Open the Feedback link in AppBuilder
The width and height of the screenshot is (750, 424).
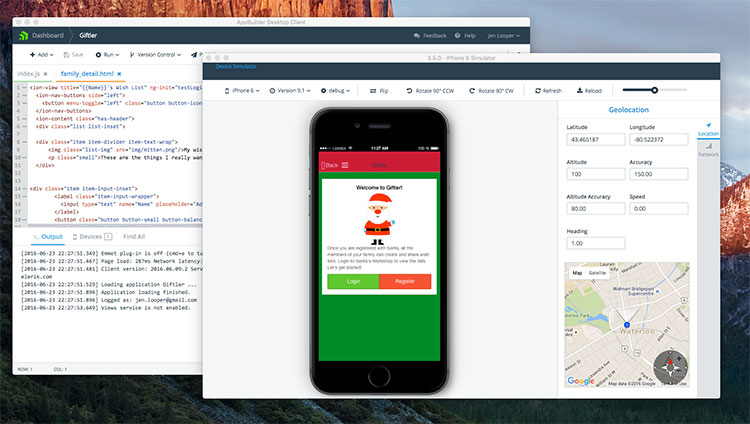[430, 36]
